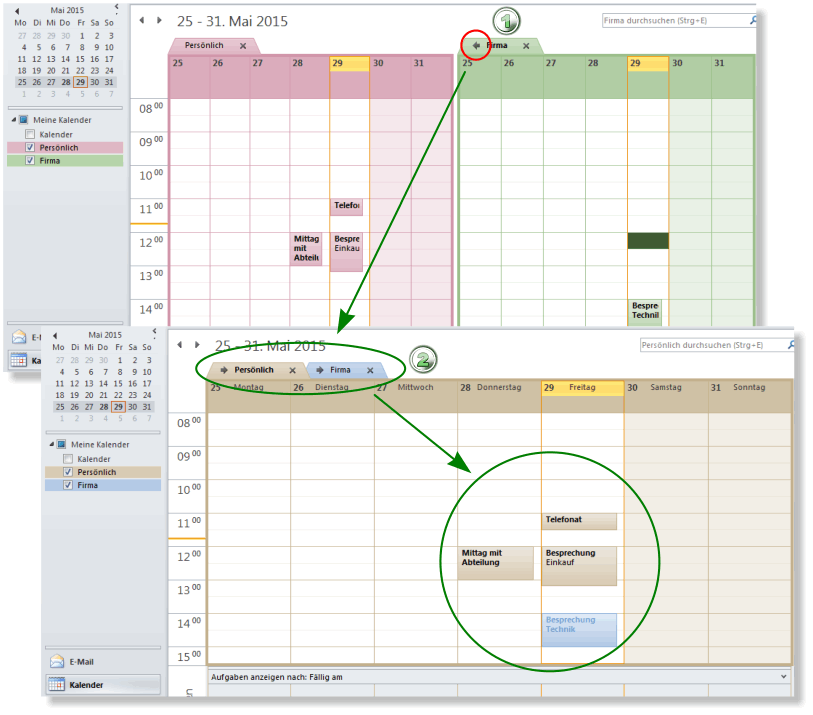Collapse Meine Kalender group in lower window
This screenshot has width=813, height=715.
(x=50, y=445)
